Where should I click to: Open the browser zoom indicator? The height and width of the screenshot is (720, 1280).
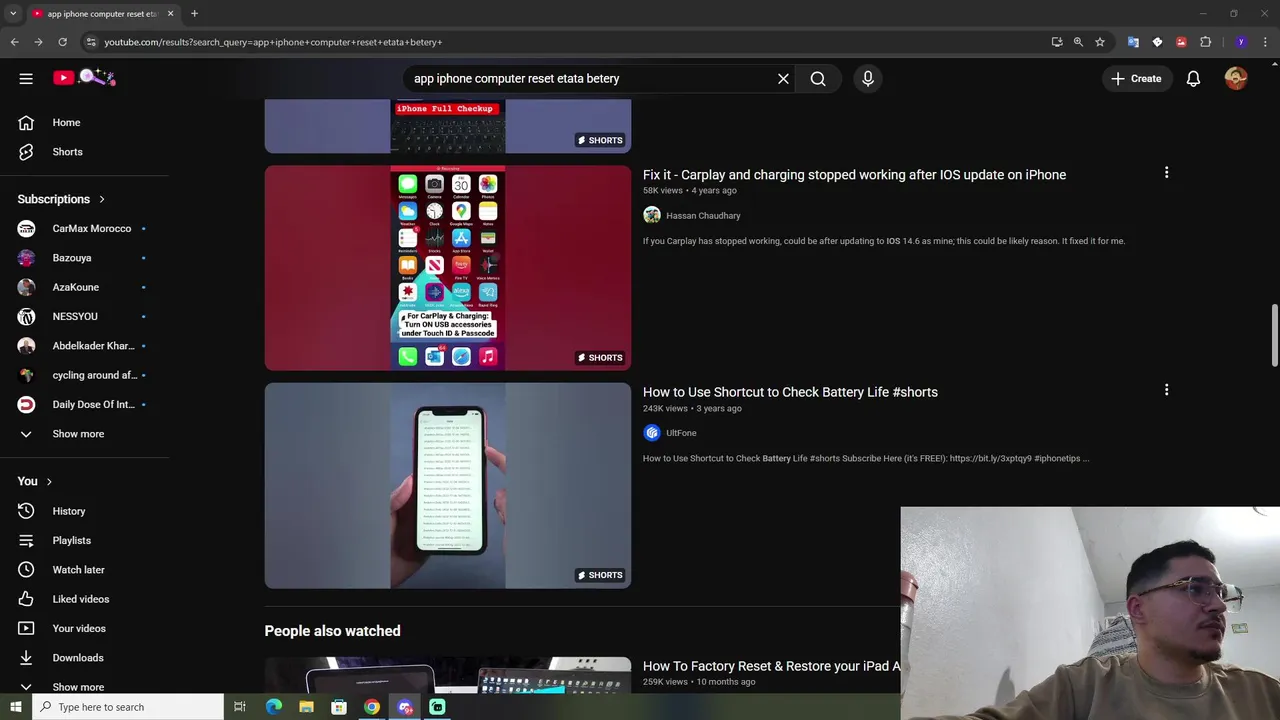pyautogui.click(x=1078, y=42)
